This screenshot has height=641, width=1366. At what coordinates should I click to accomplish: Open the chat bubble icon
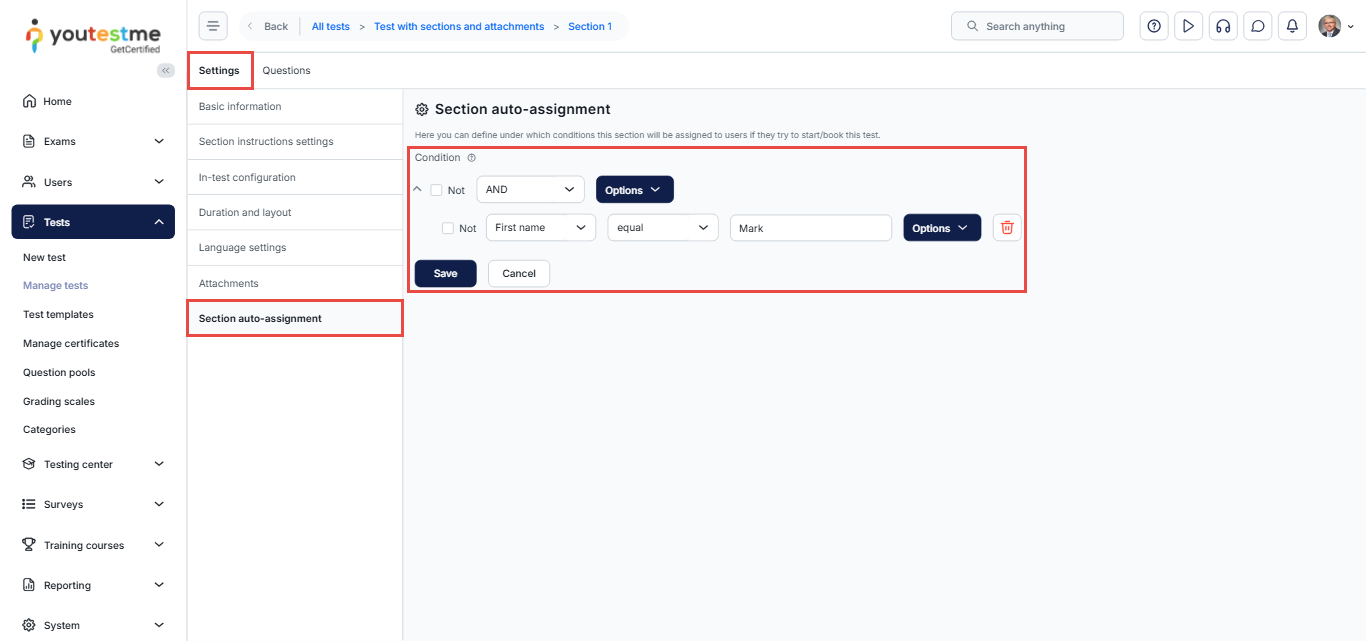(x=1258, y=26)
